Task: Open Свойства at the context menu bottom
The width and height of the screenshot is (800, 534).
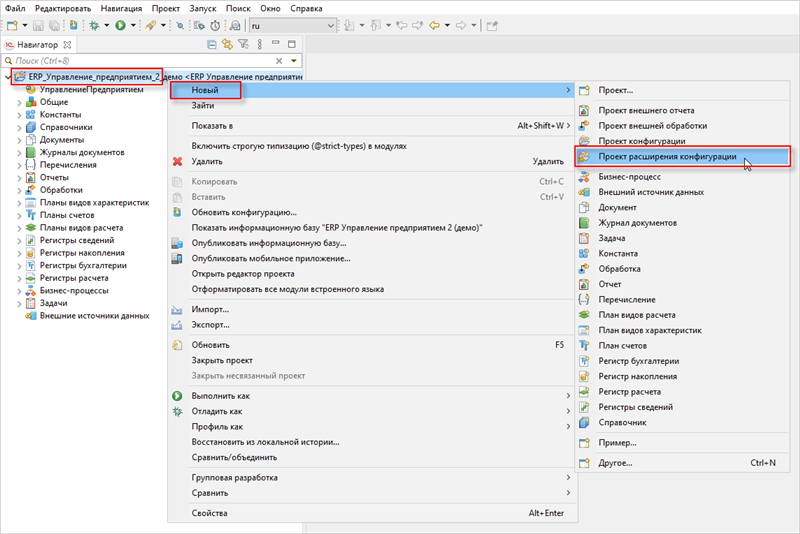Action: [x=210, y=513]
